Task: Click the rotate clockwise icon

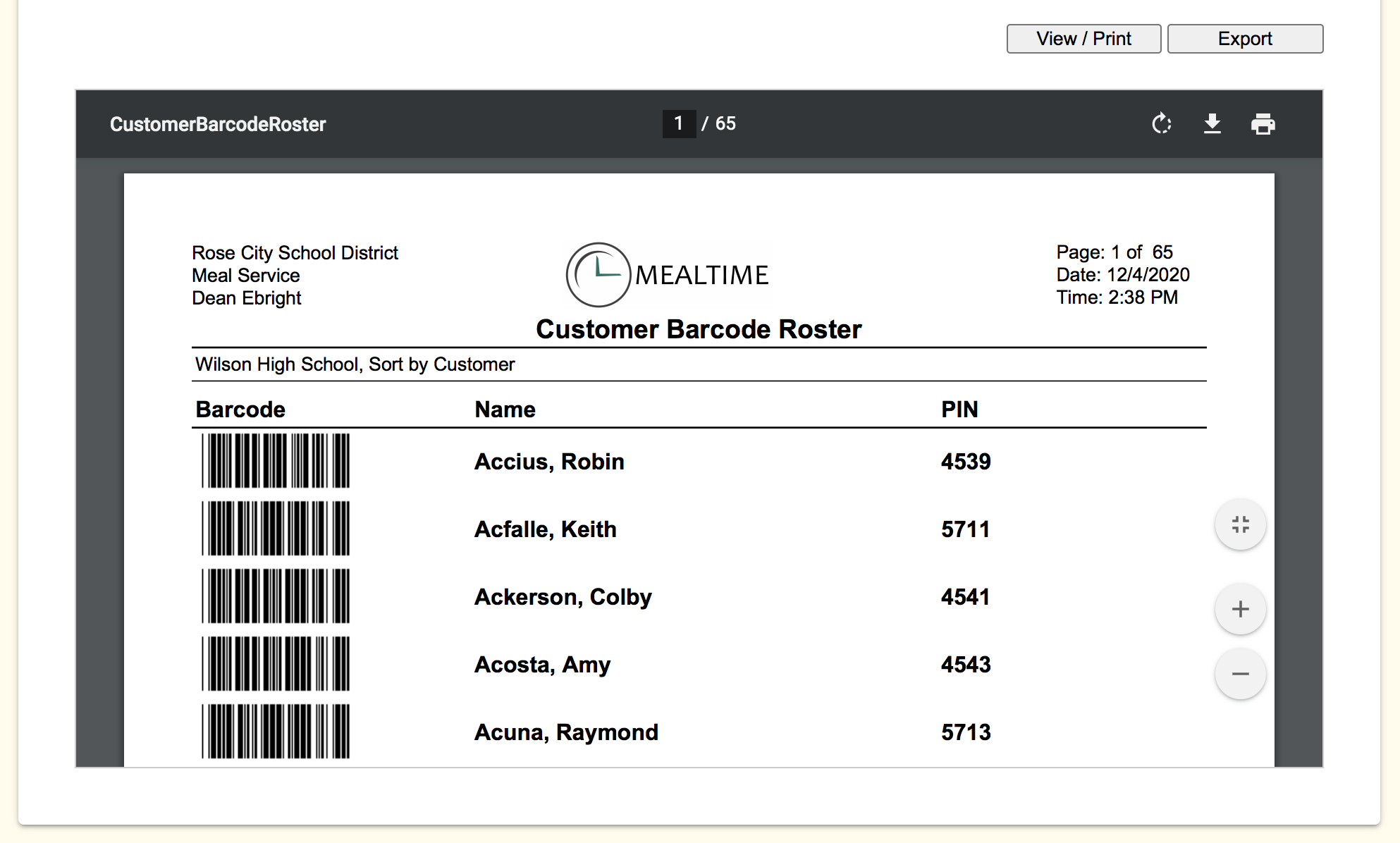Action: 1161,124
